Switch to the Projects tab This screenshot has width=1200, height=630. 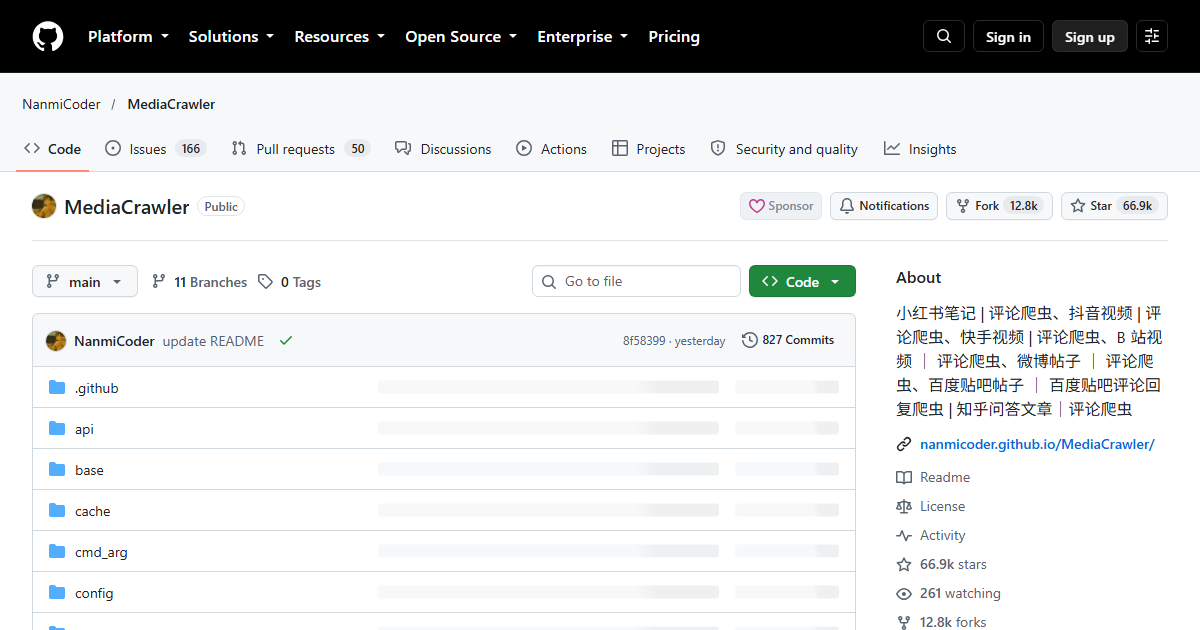point(648,149)
